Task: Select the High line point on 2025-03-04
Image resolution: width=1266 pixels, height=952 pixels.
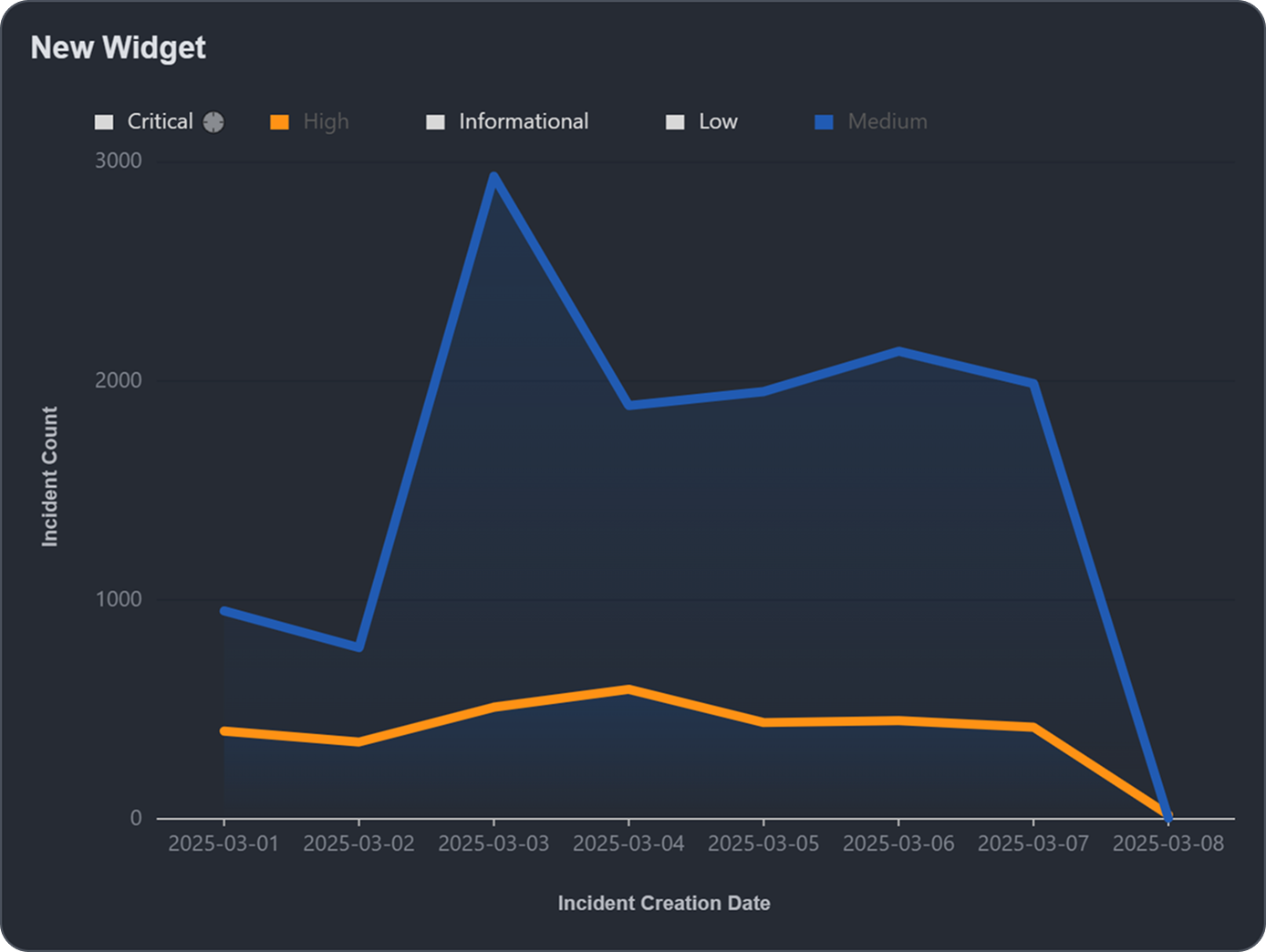Action: (x=628, y=689)
